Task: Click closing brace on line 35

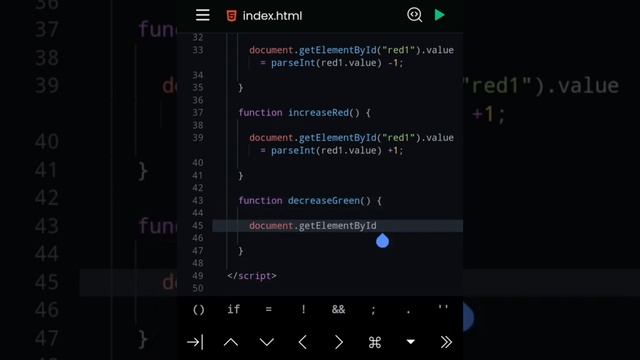Action: [x=241, y=88]
